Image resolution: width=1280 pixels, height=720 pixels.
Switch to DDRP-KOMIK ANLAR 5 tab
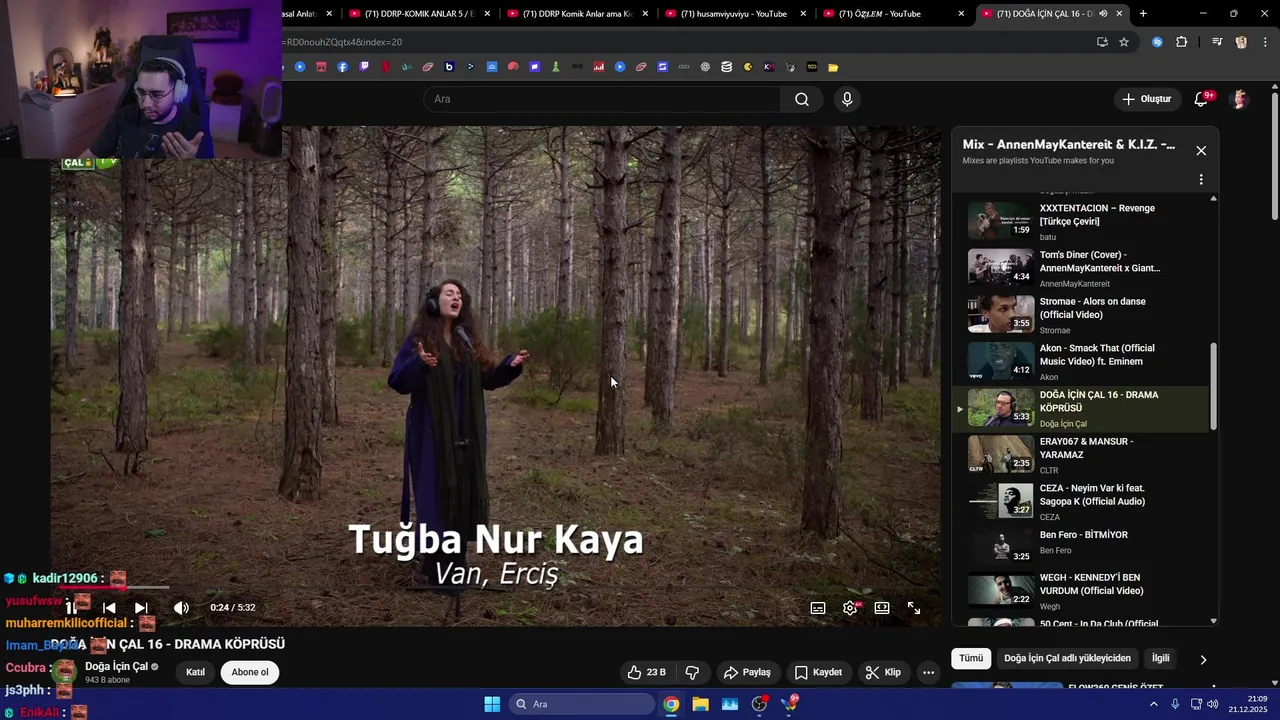420,13
